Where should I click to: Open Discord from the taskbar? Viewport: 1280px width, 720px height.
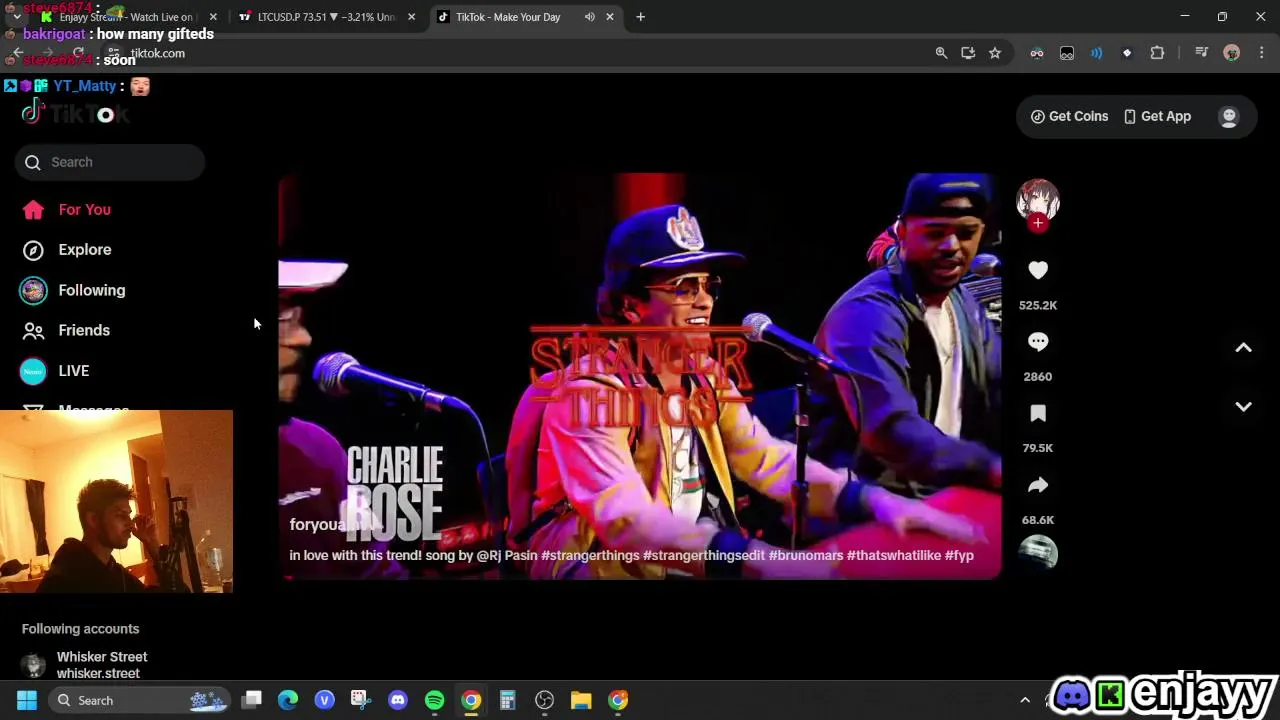click(x=398, y=700)
